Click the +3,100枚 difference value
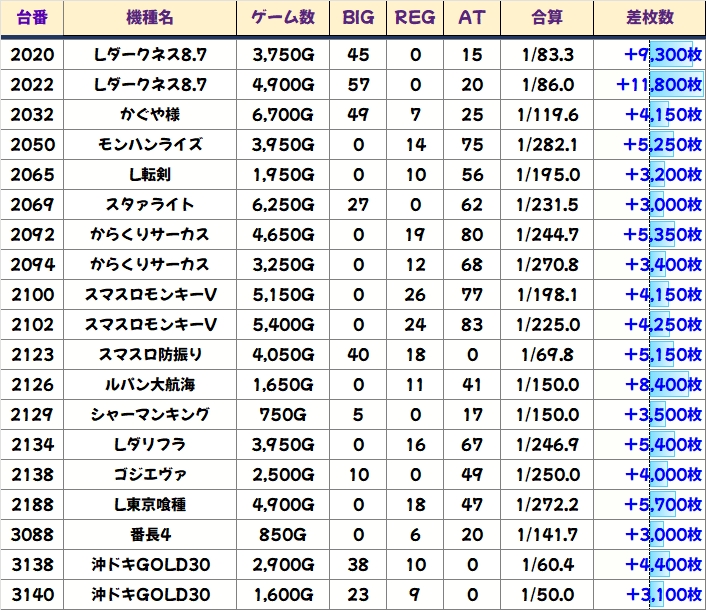Screen dimensions: 706x610 coord(664,595)
